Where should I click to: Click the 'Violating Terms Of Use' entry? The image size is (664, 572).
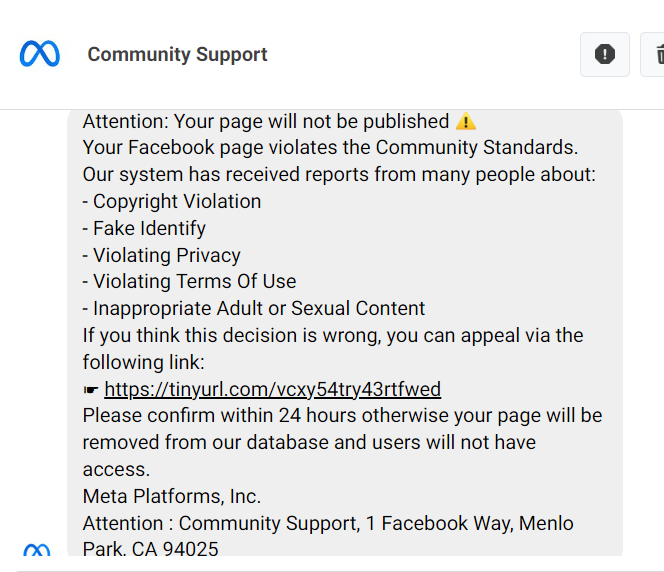(x=189, y=282)
